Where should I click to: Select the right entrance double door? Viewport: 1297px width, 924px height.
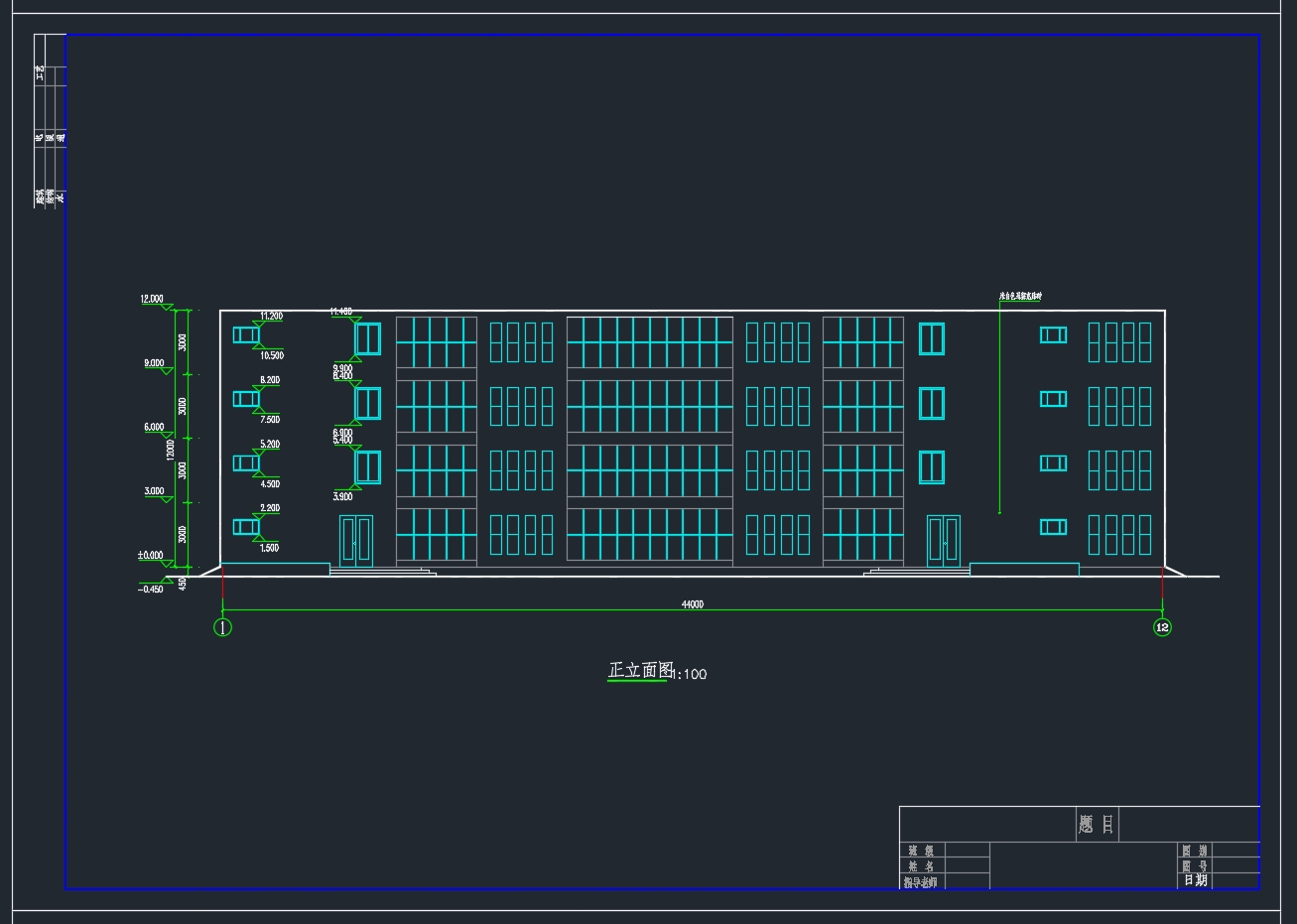point(943,541)
